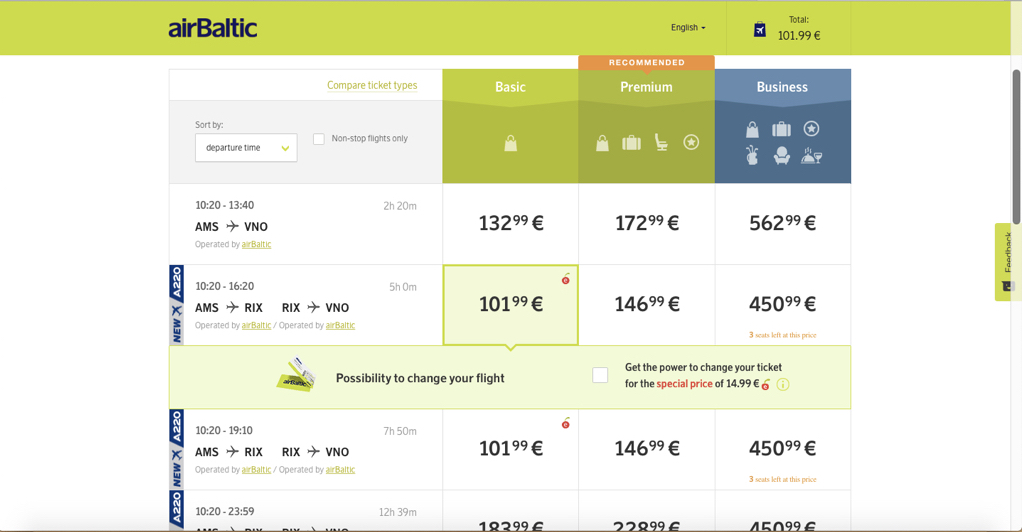Click the Business armchair seat icon
1022x532 pixels.
coord(781,155)
